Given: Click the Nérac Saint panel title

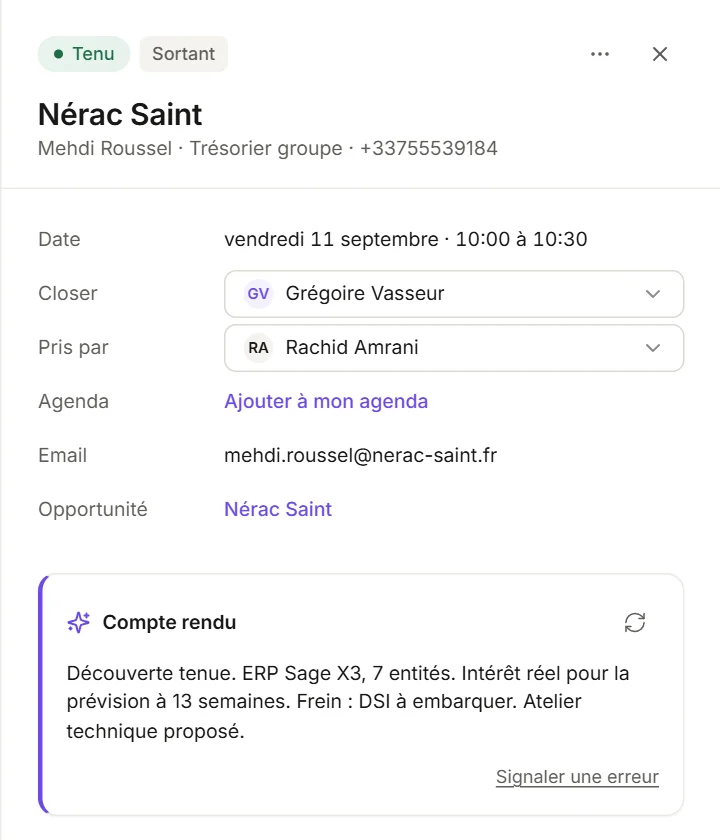Looking at the screenshot, I should [x=120, y=114].
